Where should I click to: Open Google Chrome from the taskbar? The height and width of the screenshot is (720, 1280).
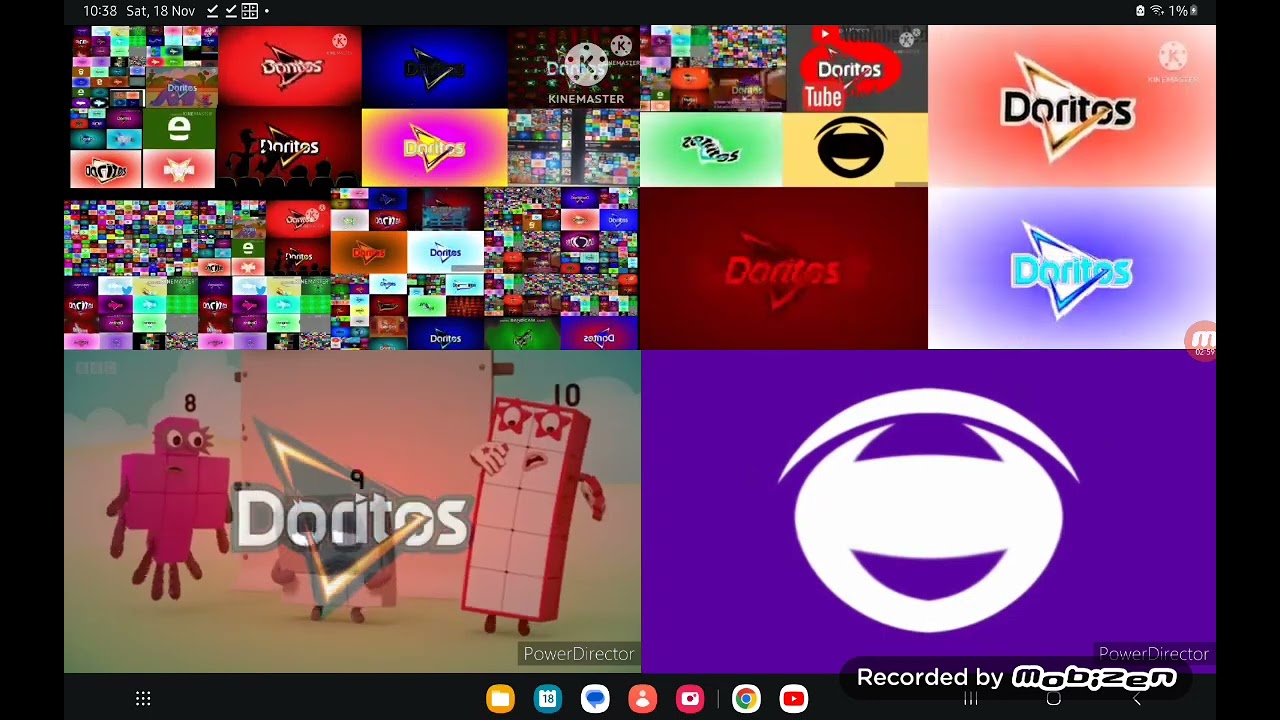pos(746,699)
